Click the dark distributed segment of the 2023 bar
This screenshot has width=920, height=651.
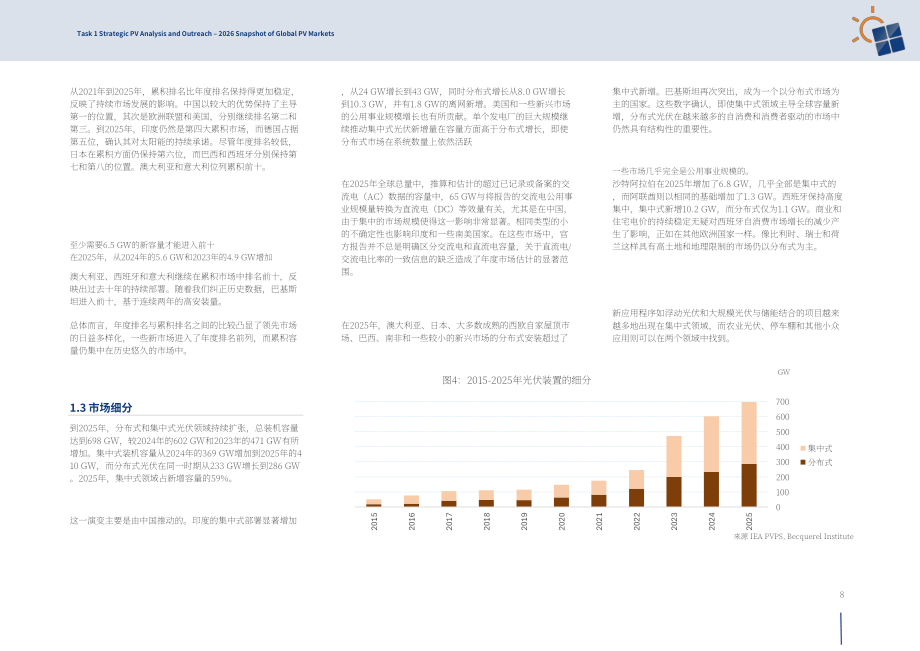click(674, 491)
